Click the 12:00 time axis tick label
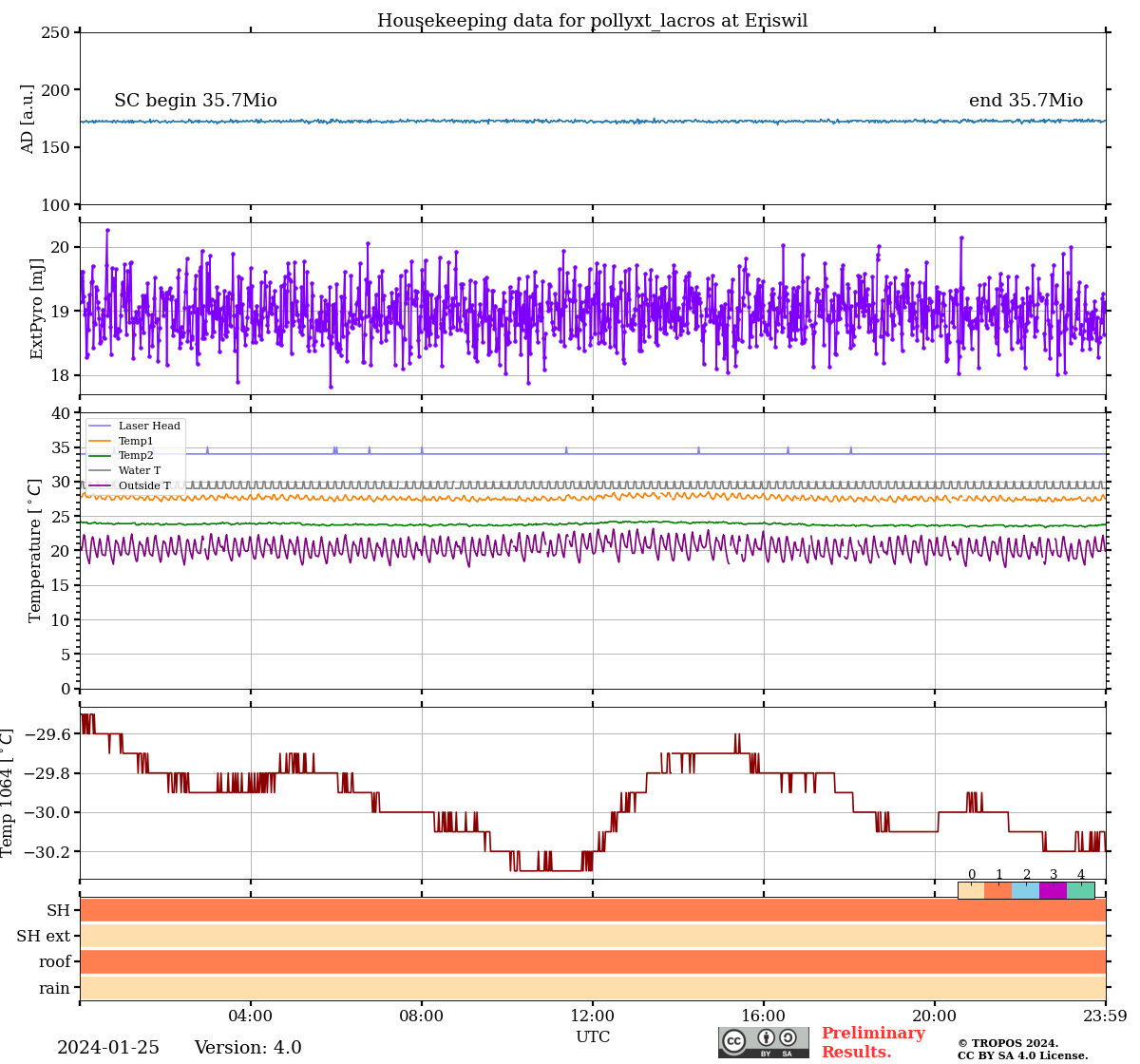Screen dimensions: 1140x1064 click(x=593, y=1016)
